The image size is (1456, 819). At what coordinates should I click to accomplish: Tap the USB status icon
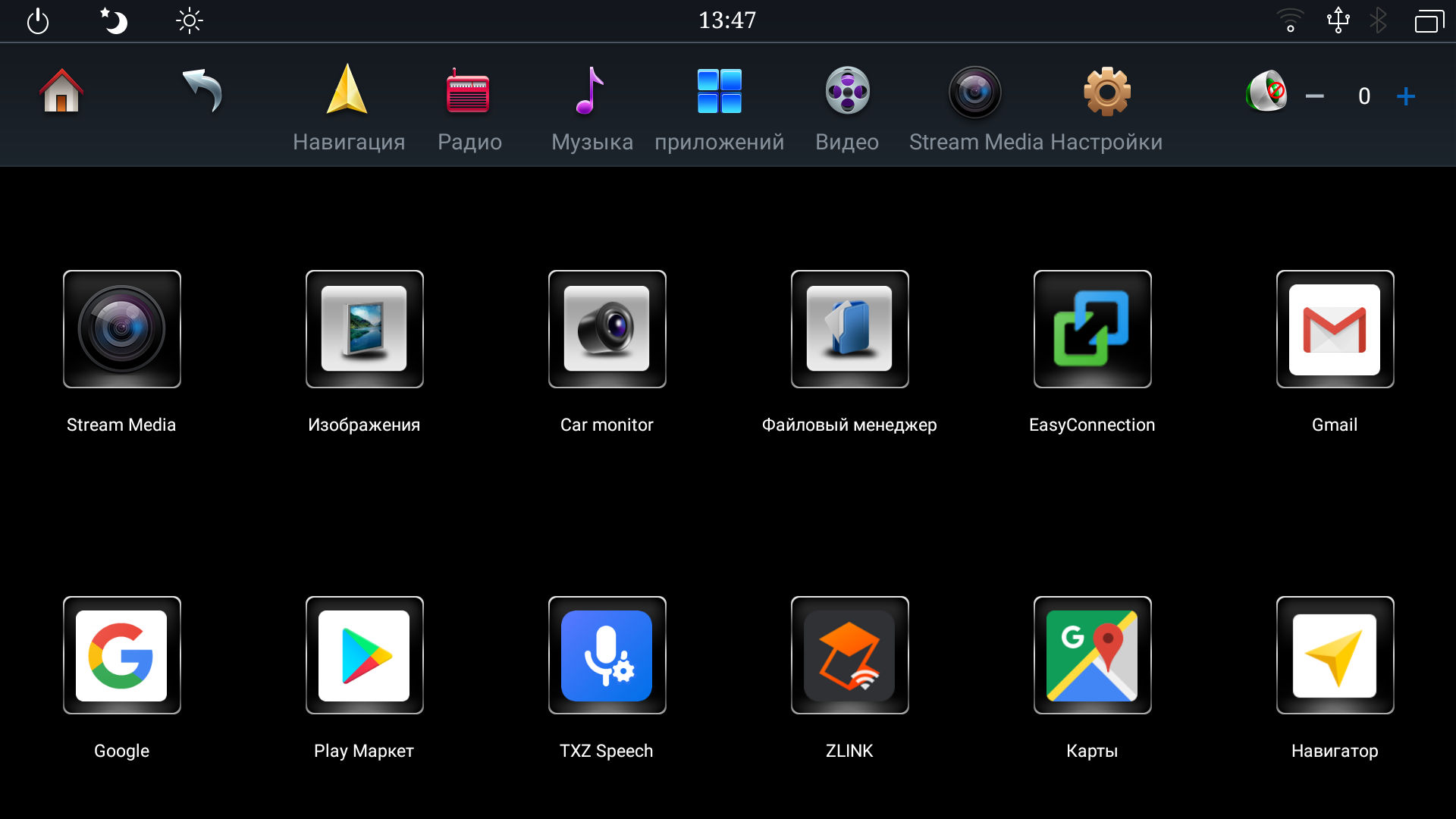[1338, 20]
